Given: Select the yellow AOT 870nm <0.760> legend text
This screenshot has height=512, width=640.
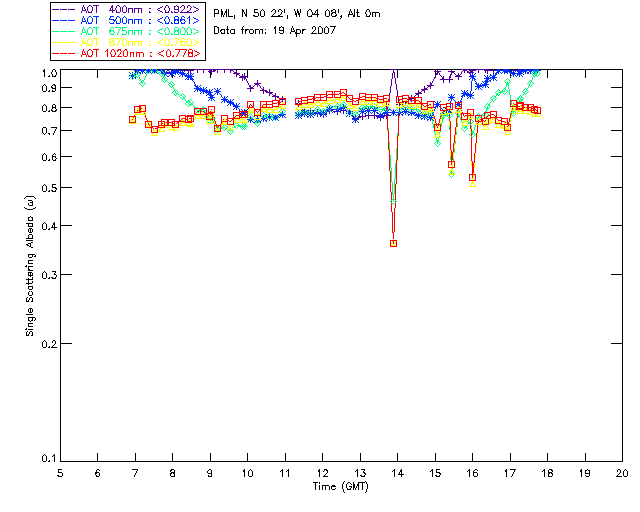Looking at the screenshot, I should pos(140,42).
